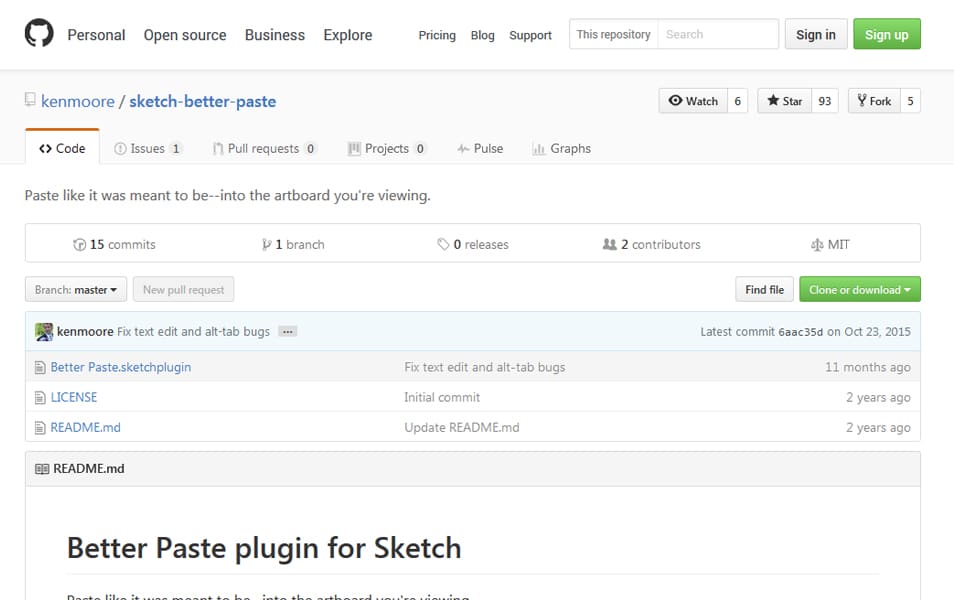Open the MIT license details
This screenshot has width=954, height=600.
point(829,243)
